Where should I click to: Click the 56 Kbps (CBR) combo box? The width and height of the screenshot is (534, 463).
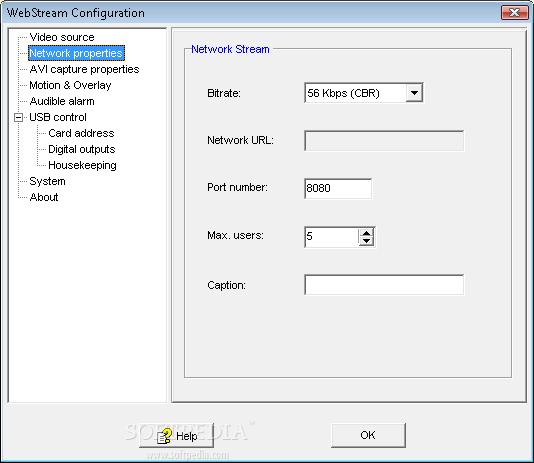364,93
